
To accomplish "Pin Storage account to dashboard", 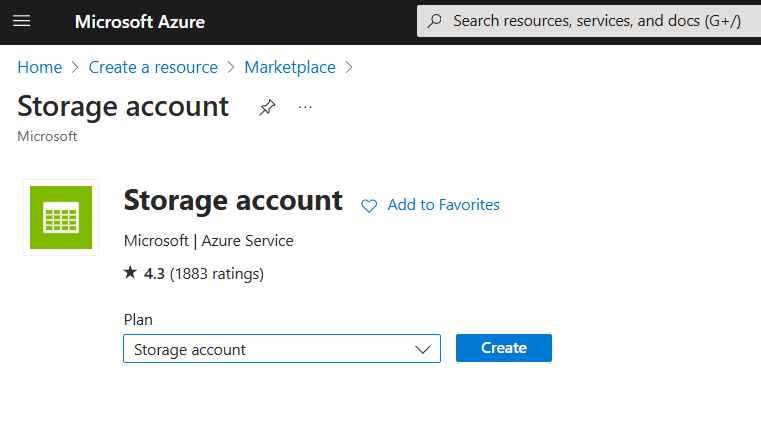I will pos(267,107).
